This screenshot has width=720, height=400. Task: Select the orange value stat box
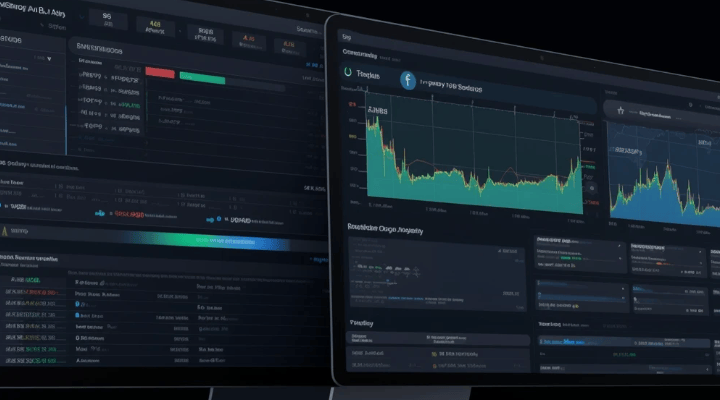249,40
